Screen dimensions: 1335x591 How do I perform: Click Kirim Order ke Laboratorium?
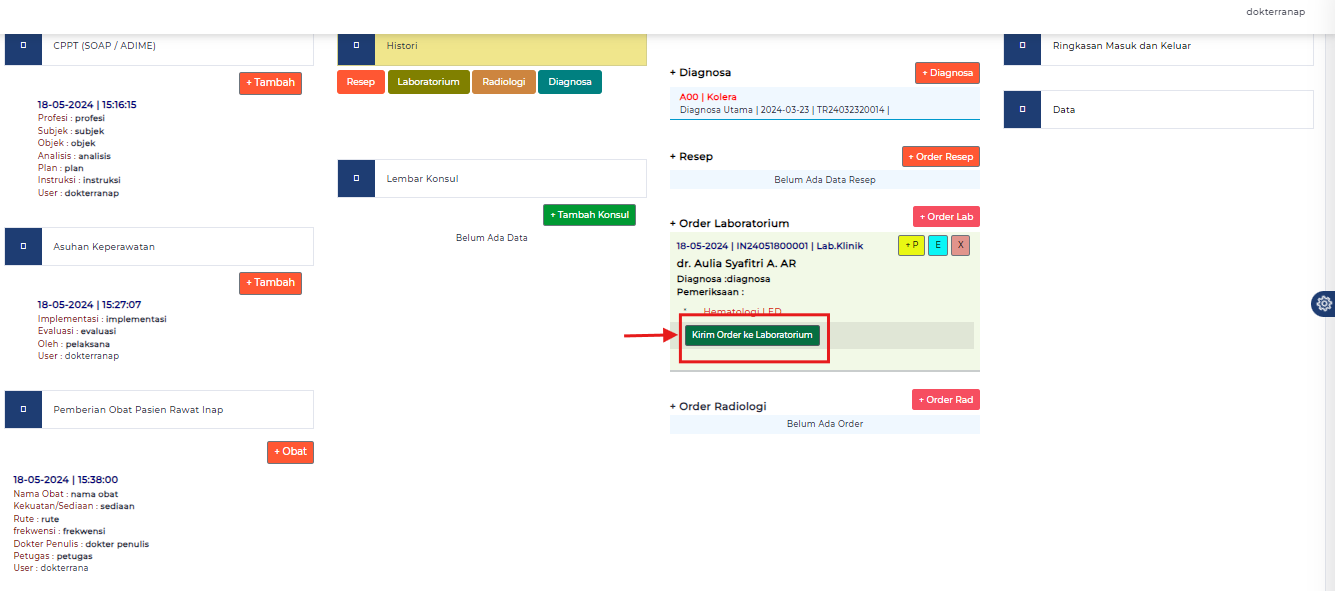pyautogui.click(x=751, y=335)
